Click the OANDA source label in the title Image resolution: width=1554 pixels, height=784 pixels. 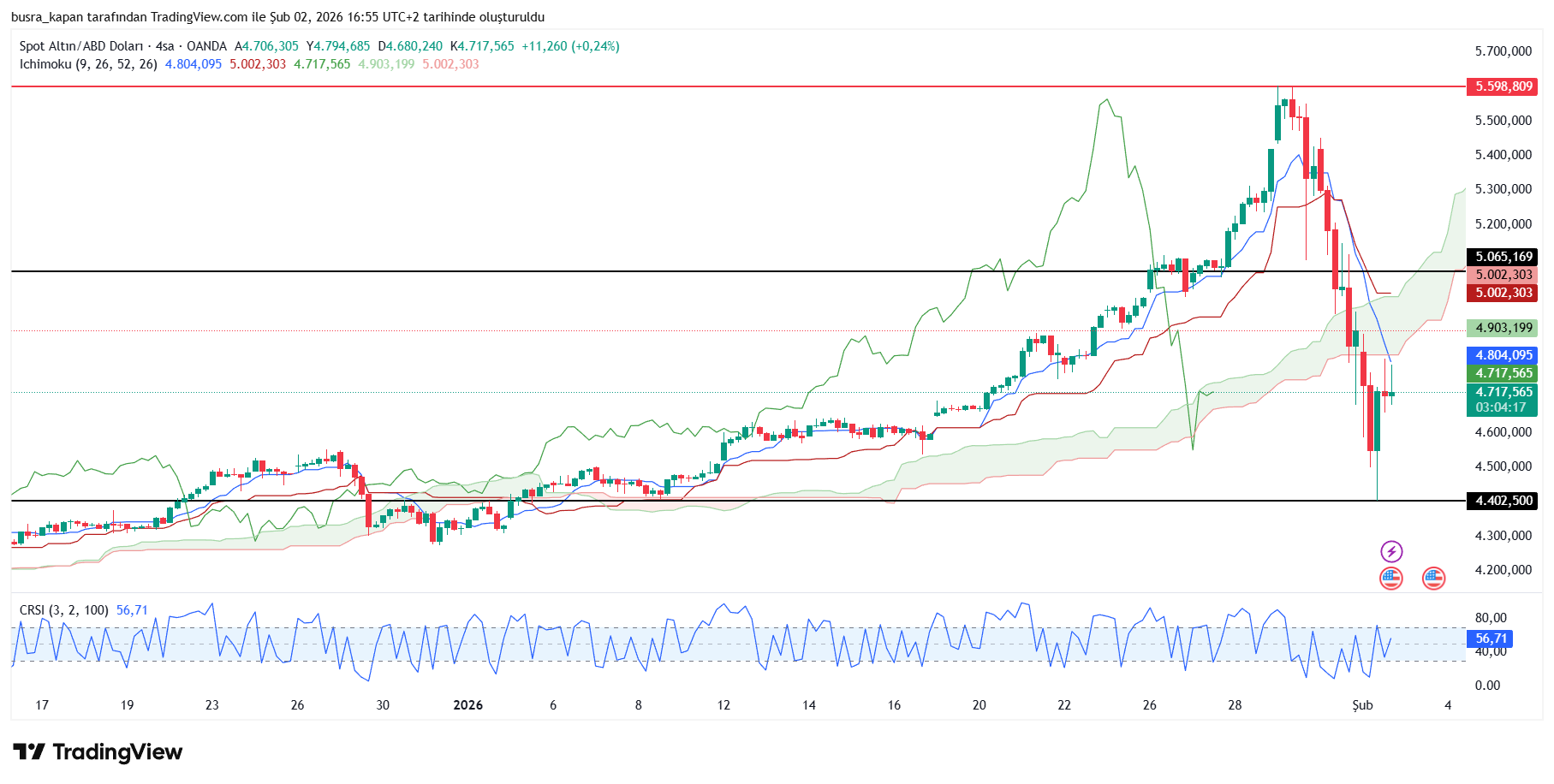tap(206, 46)
